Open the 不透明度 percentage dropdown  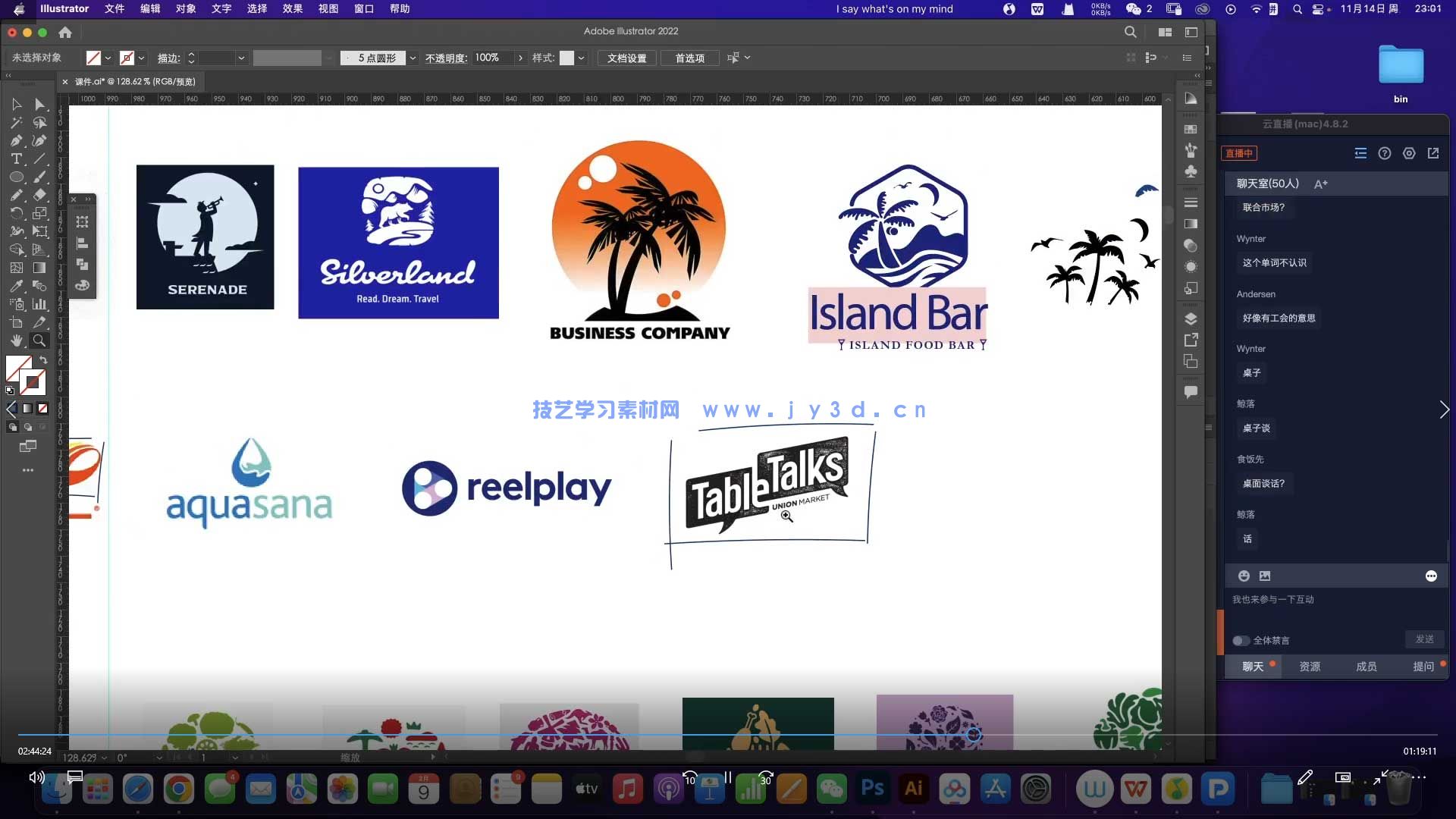pyautogui.click(x=521, y=58)
